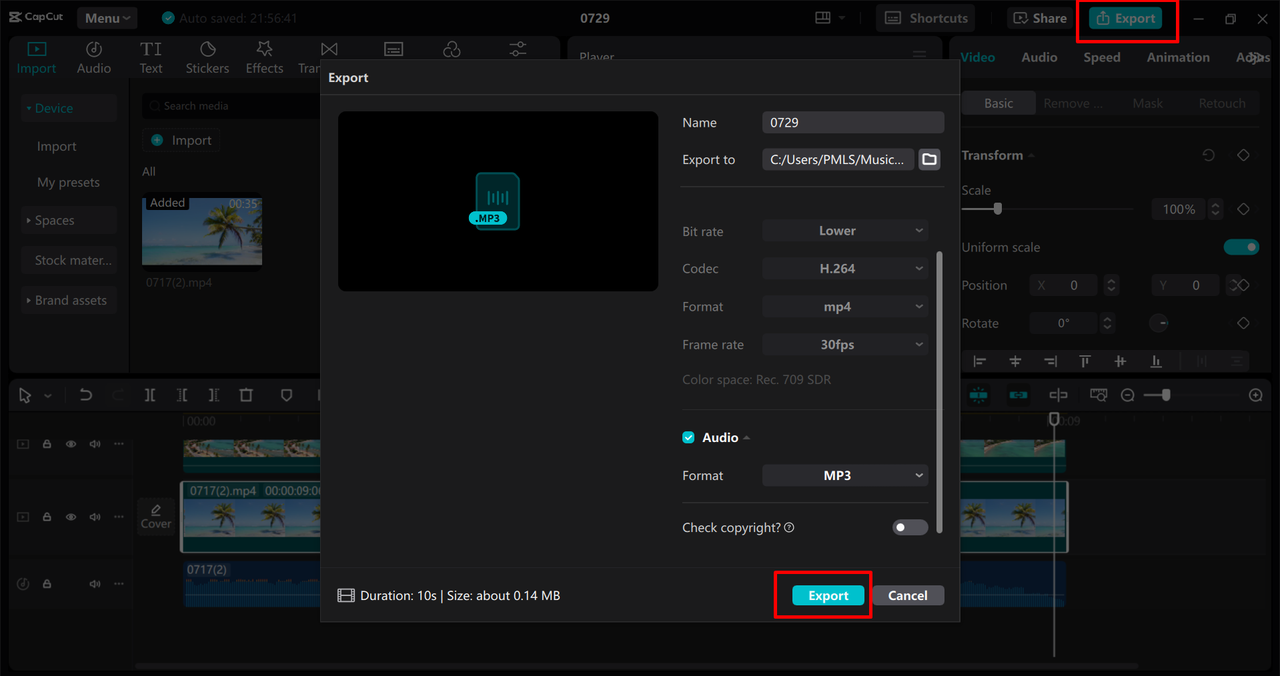Screen dimensions: 1280x676
Task: Browse export folder with the folder icon
Action: [929, 159]
